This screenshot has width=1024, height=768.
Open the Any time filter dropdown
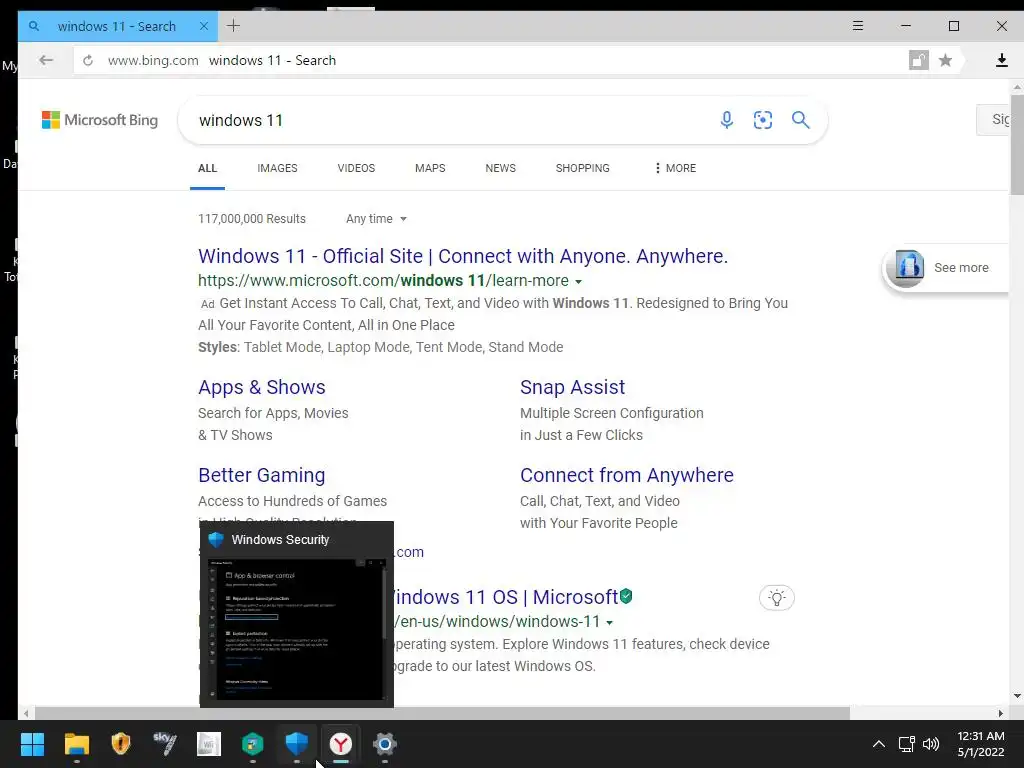(x=376, y=219)
